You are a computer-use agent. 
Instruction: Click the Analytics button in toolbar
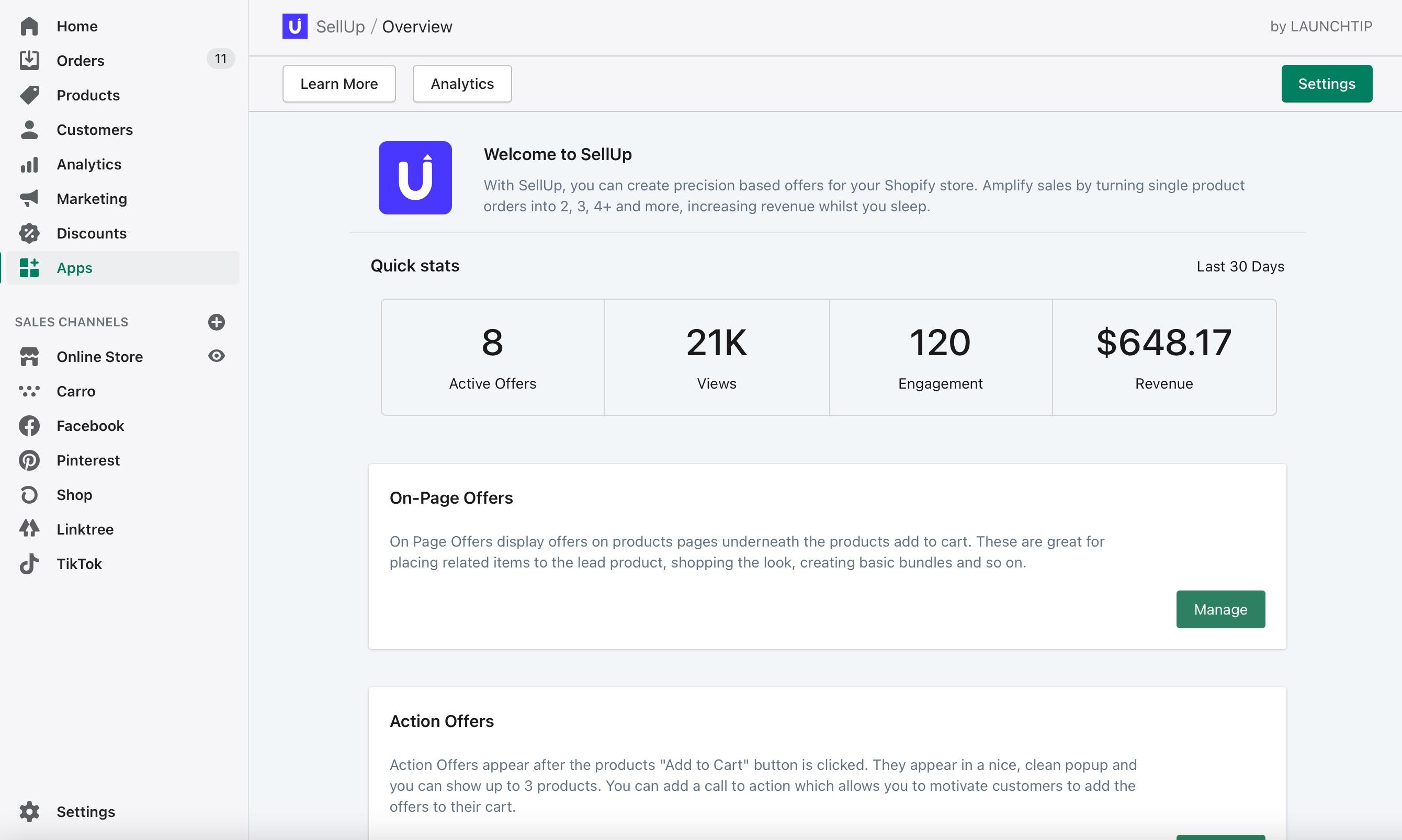[x=462, y=84]
